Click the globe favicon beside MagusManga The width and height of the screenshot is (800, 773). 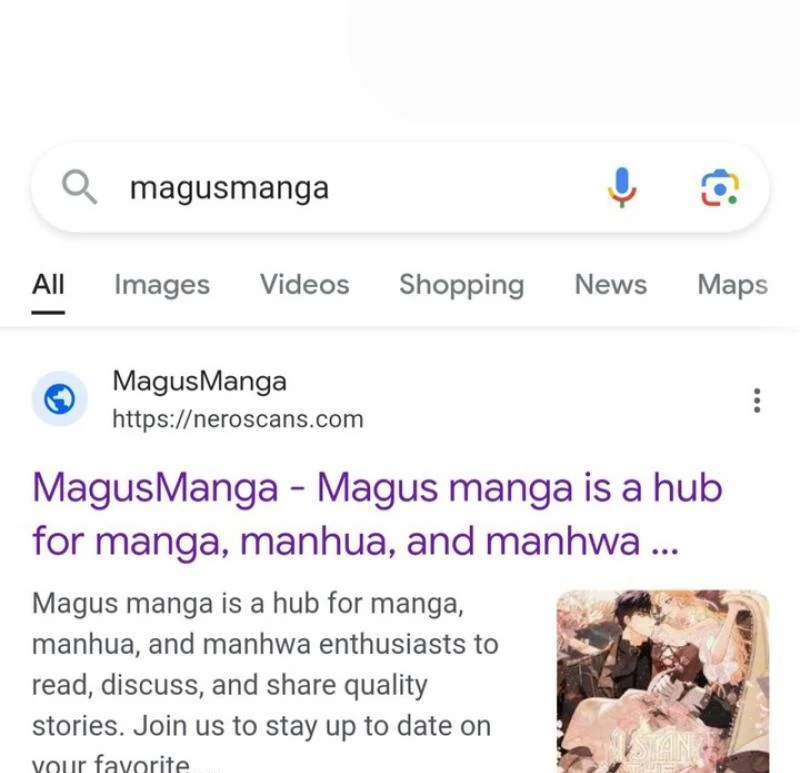pos(60,399)
